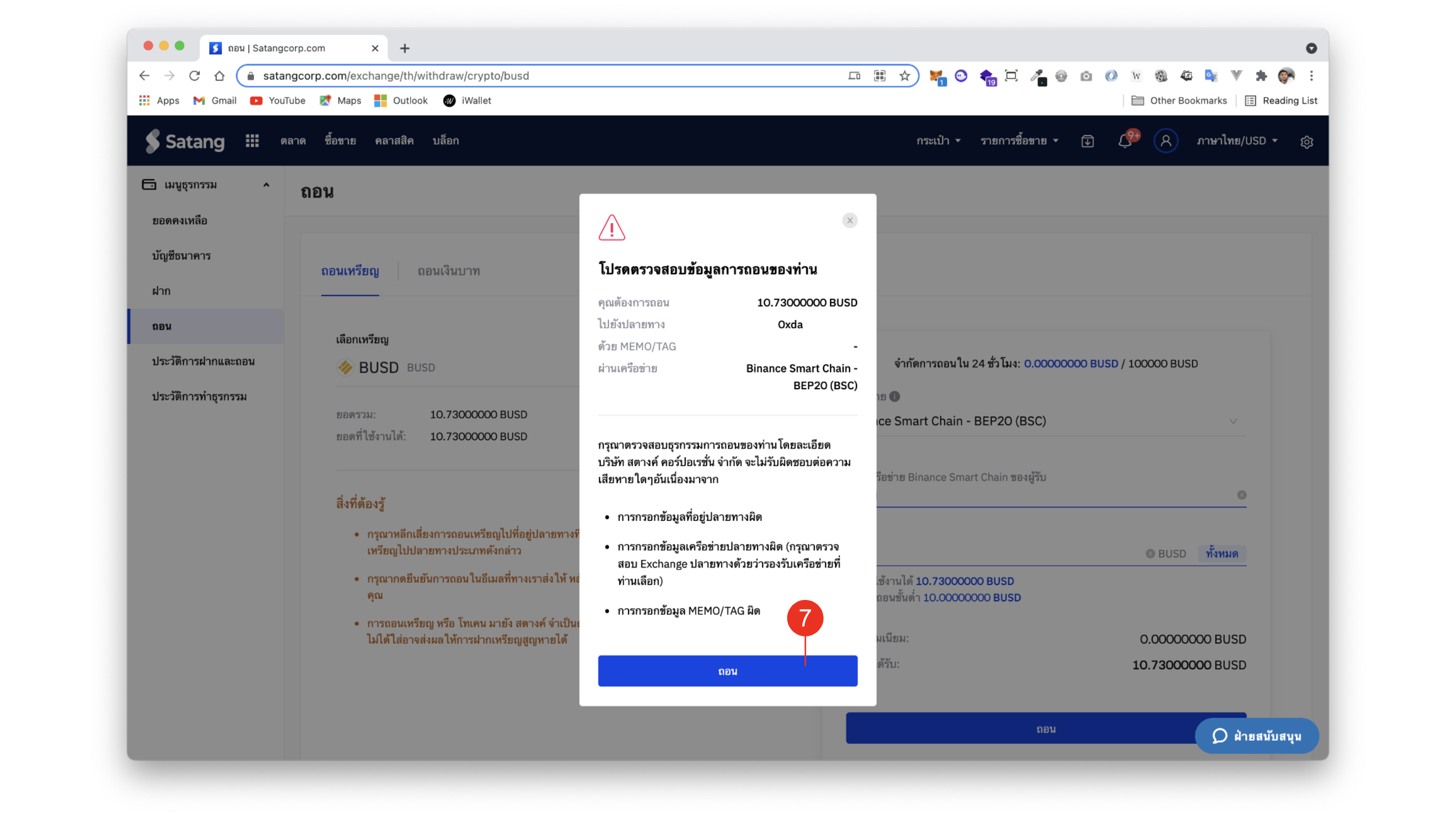Open Other Bookmarks folder
This screenshot has height=817, width=1456.
pyautogui.click(x=1179, y=100)
